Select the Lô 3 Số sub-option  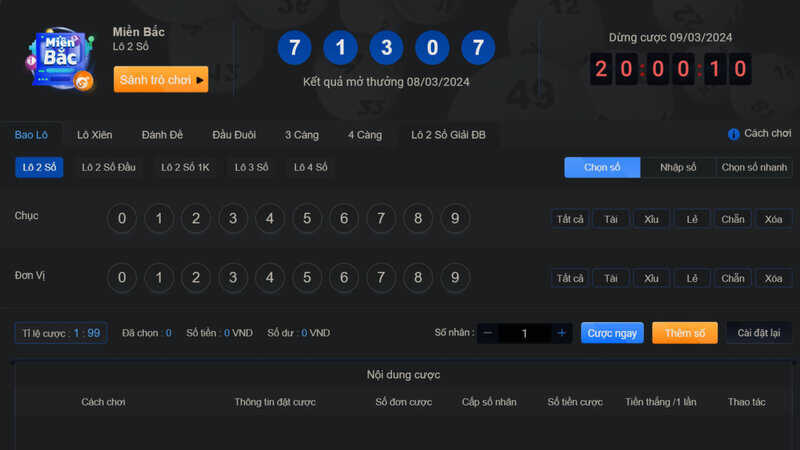pos(251,168)
